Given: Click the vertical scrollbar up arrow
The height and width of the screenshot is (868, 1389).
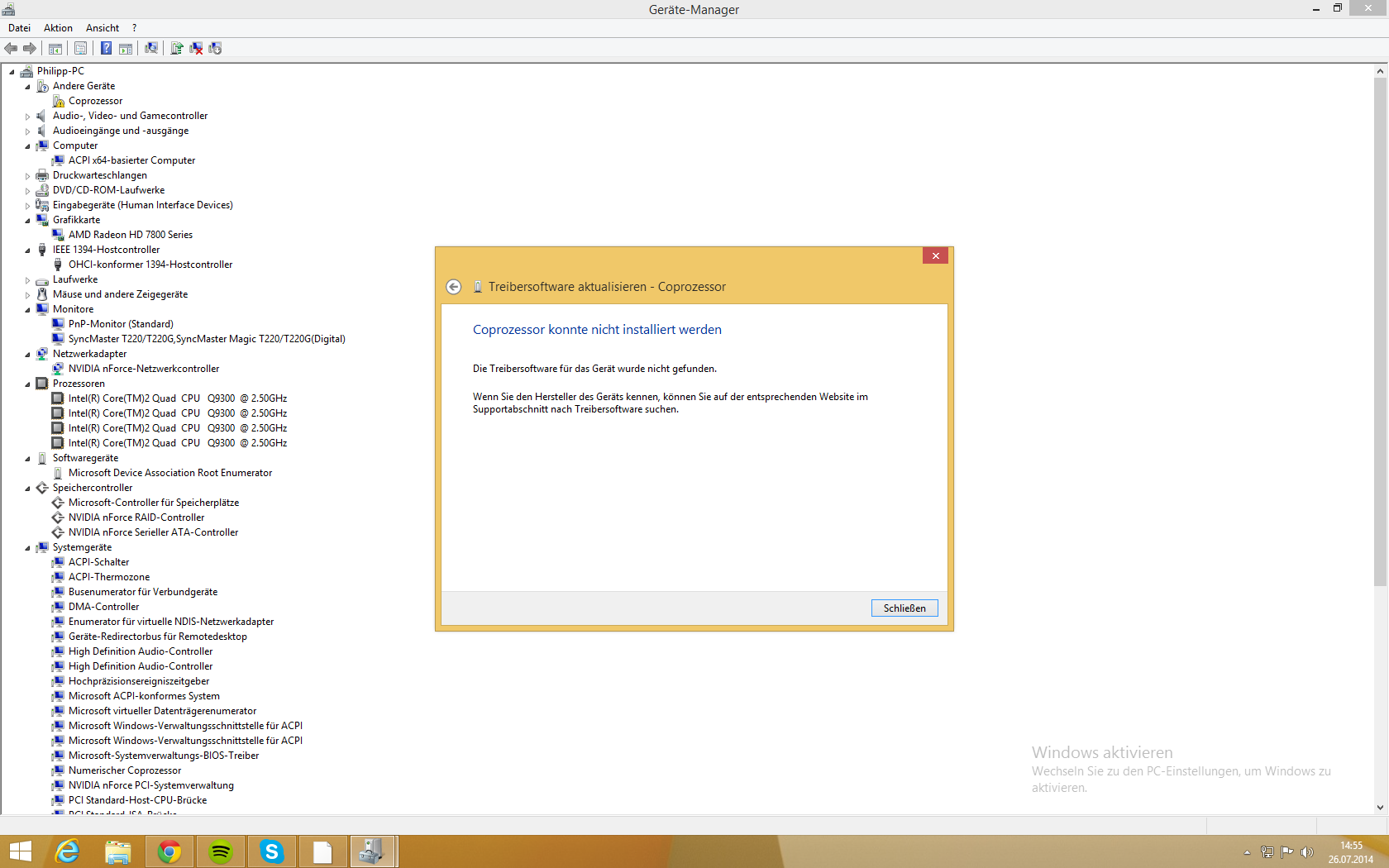Looking at the screenshot, I should (1380, 71).
